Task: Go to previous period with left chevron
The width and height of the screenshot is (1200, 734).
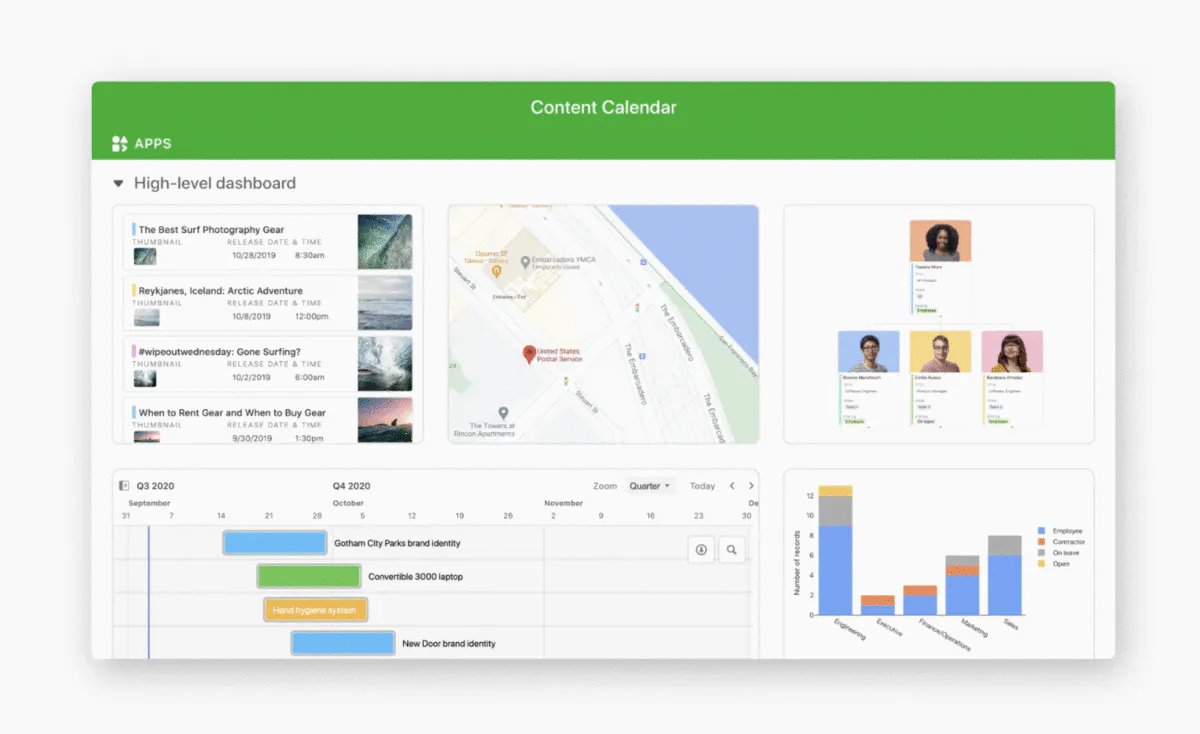Action: click(732, 486)
